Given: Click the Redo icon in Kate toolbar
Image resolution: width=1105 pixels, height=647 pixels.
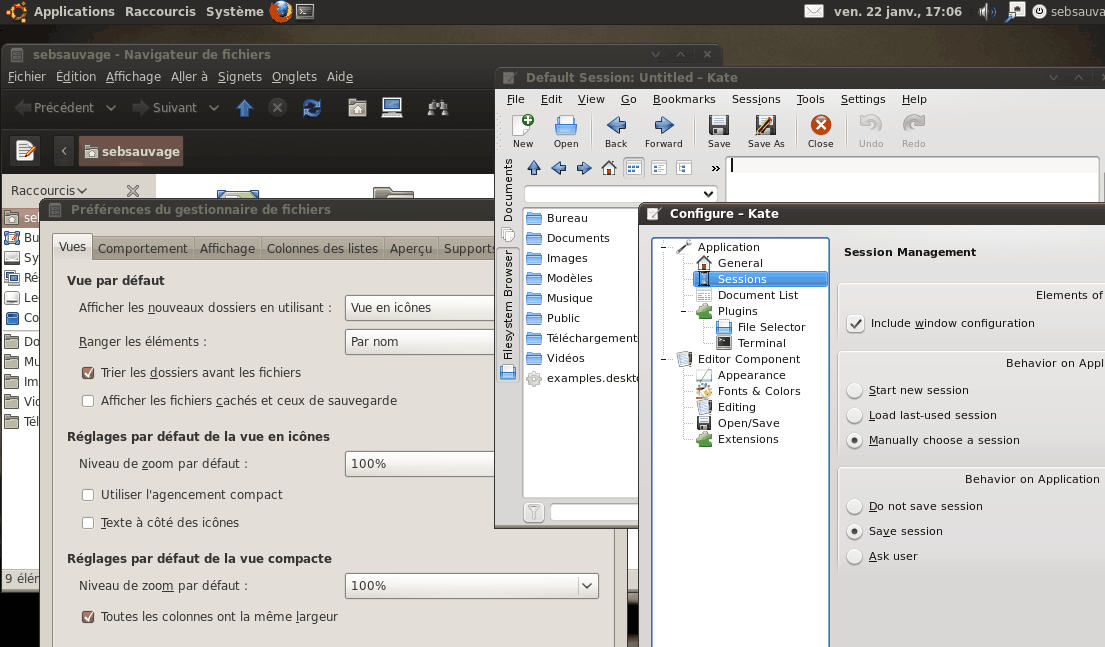Looking at the screenshot, I should (x=913, y=125).
